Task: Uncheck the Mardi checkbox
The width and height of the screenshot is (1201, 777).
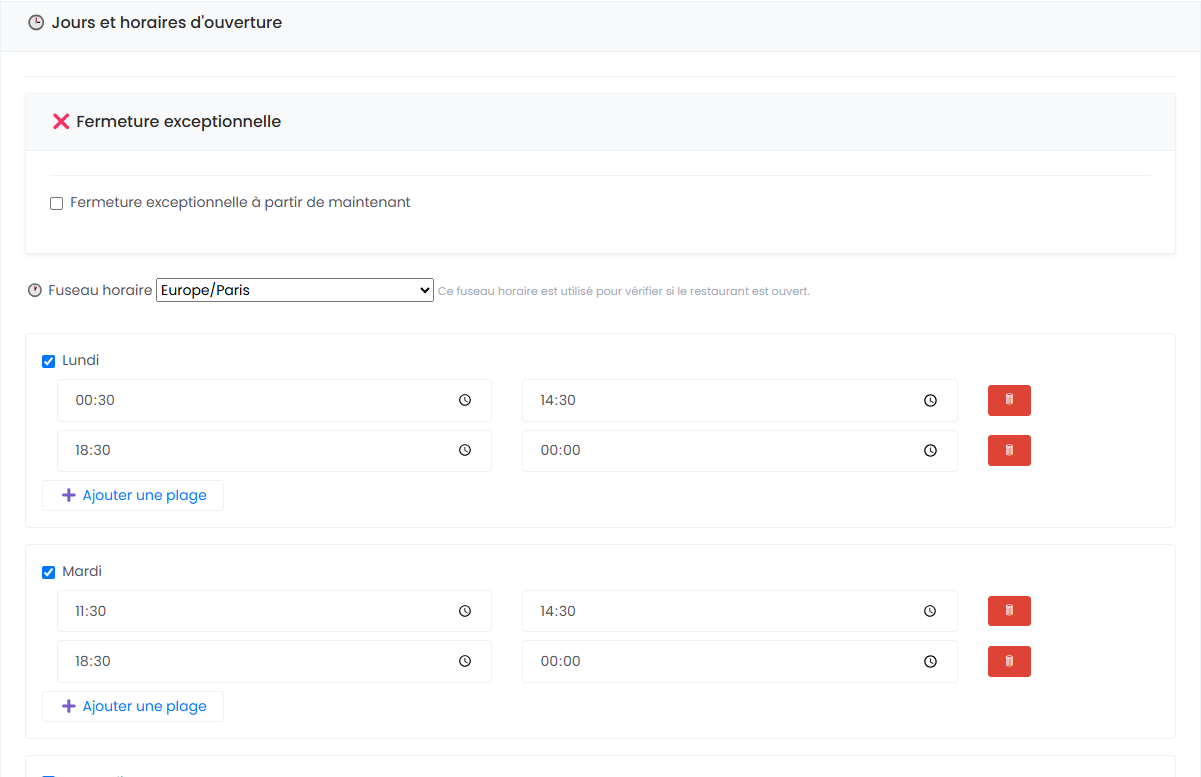Action: click(49, 572)
